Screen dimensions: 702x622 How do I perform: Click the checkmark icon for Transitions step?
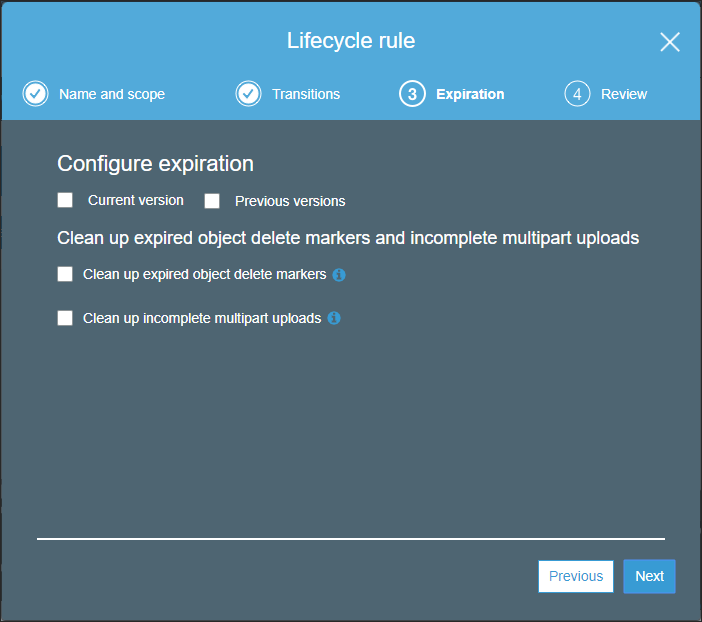pos(248,94)
